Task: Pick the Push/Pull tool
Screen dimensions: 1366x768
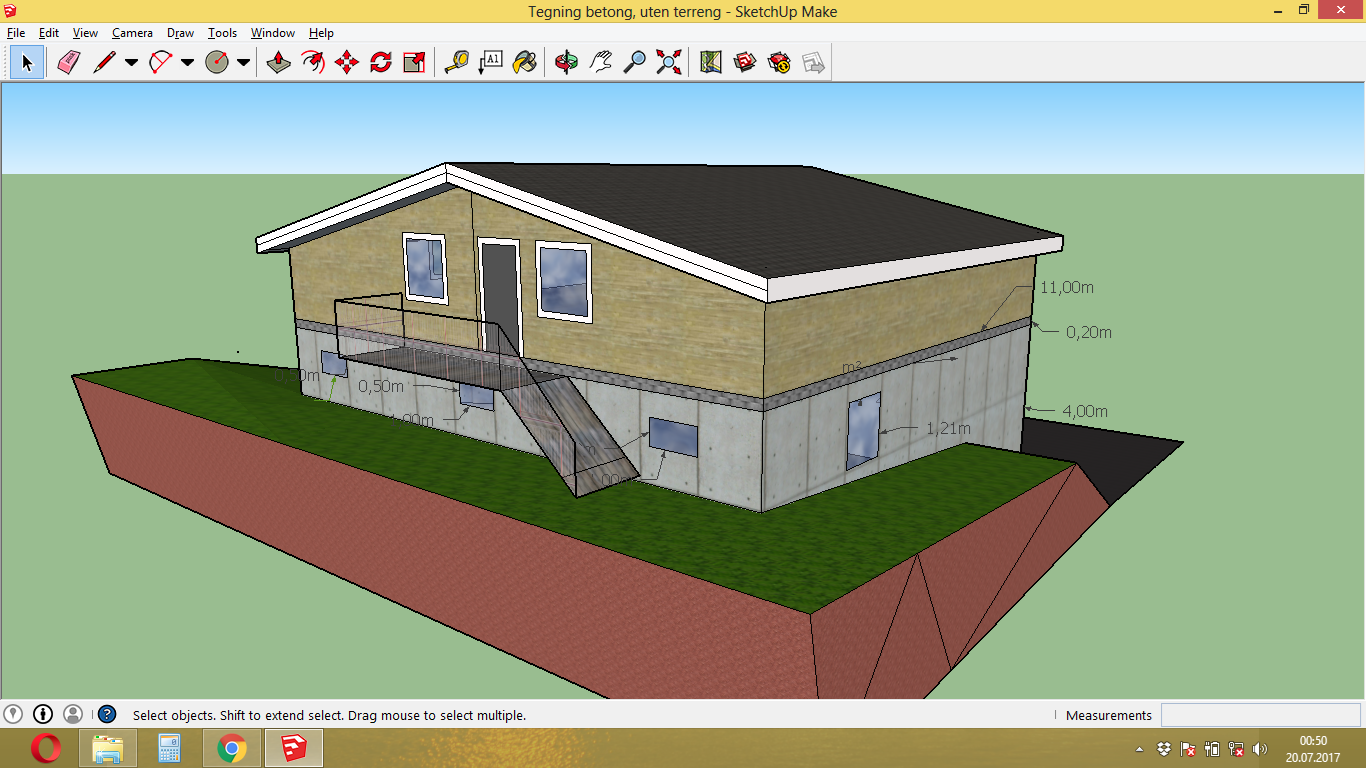Action: click(x=279, y=62)
